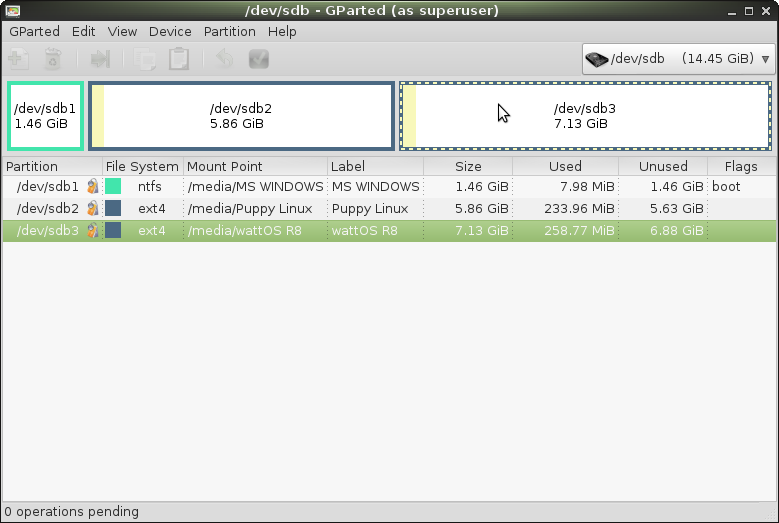Image resolution: width=779 pixels, height=523 pixels.
Task: Click the 258.77 MiB used value
Action: point(579,230)
